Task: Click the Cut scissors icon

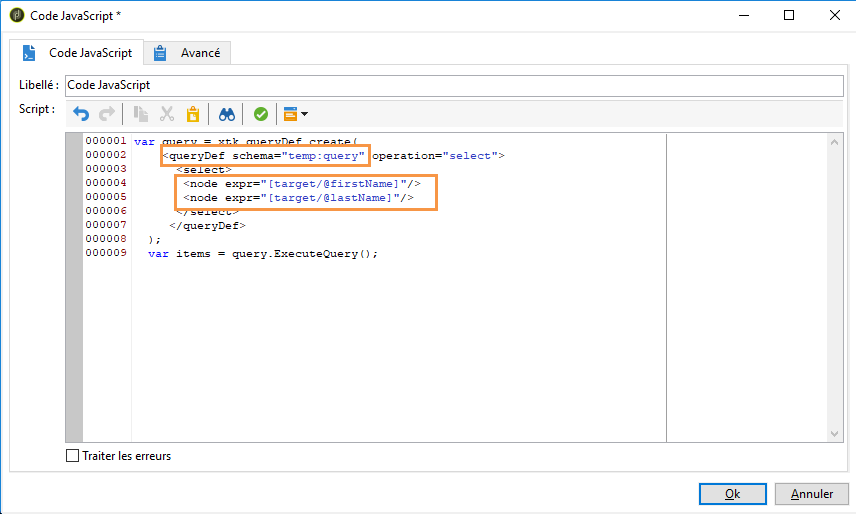Action: pos(167,114)
